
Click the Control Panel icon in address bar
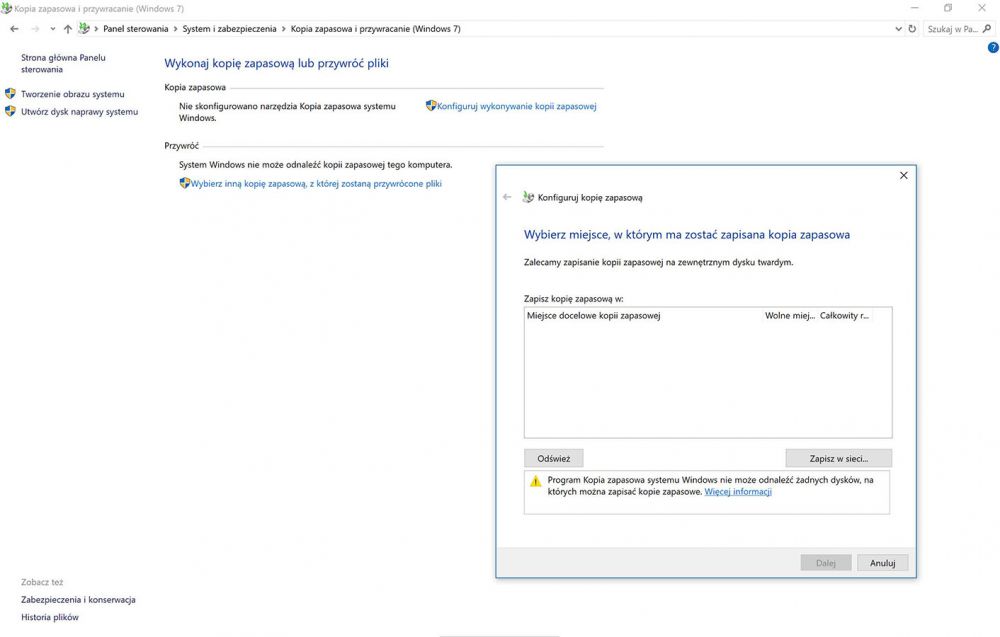click(84, 29)
